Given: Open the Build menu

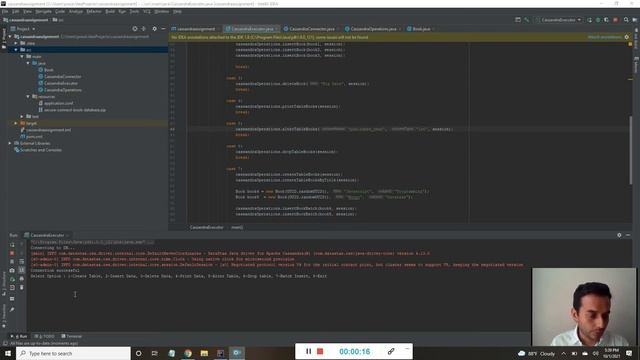Looking at the screenshot, I should click(110, 11).
